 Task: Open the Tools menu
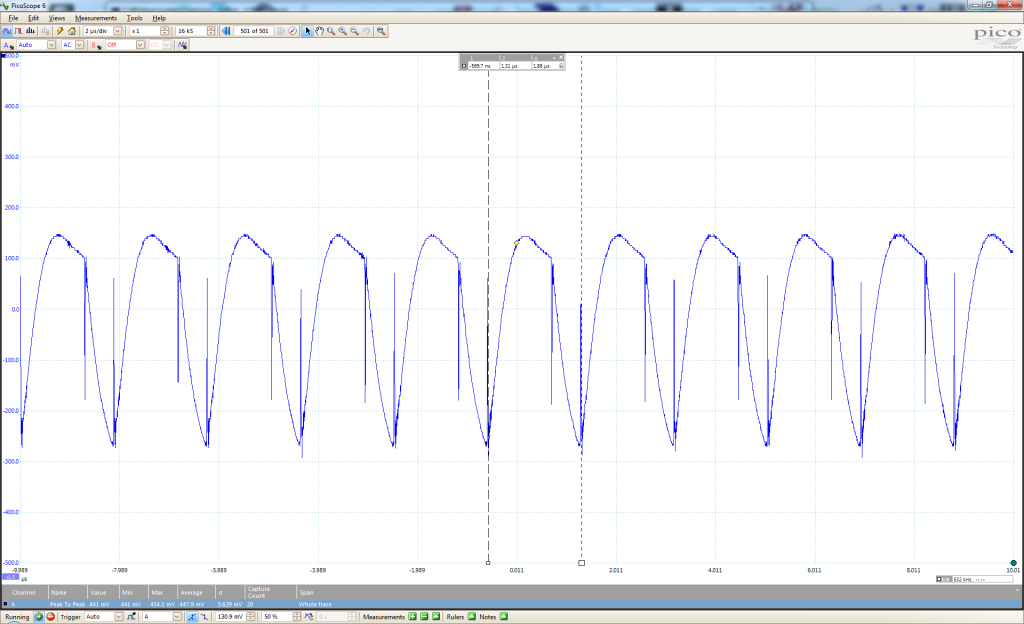[135, 18]
